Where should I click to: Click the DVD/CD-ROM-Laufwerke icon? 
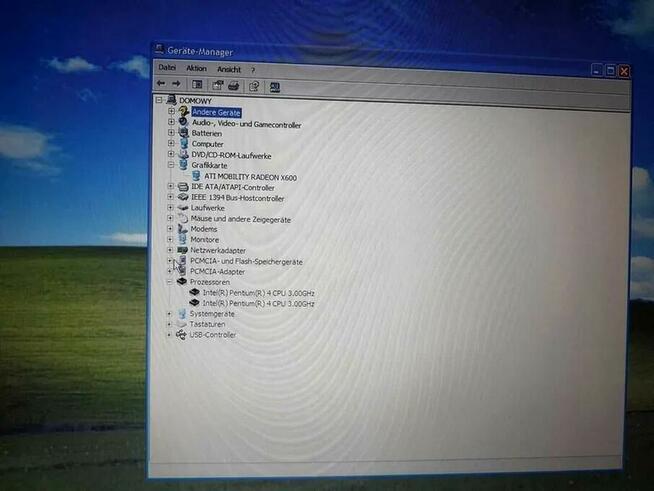click(183, 154)
